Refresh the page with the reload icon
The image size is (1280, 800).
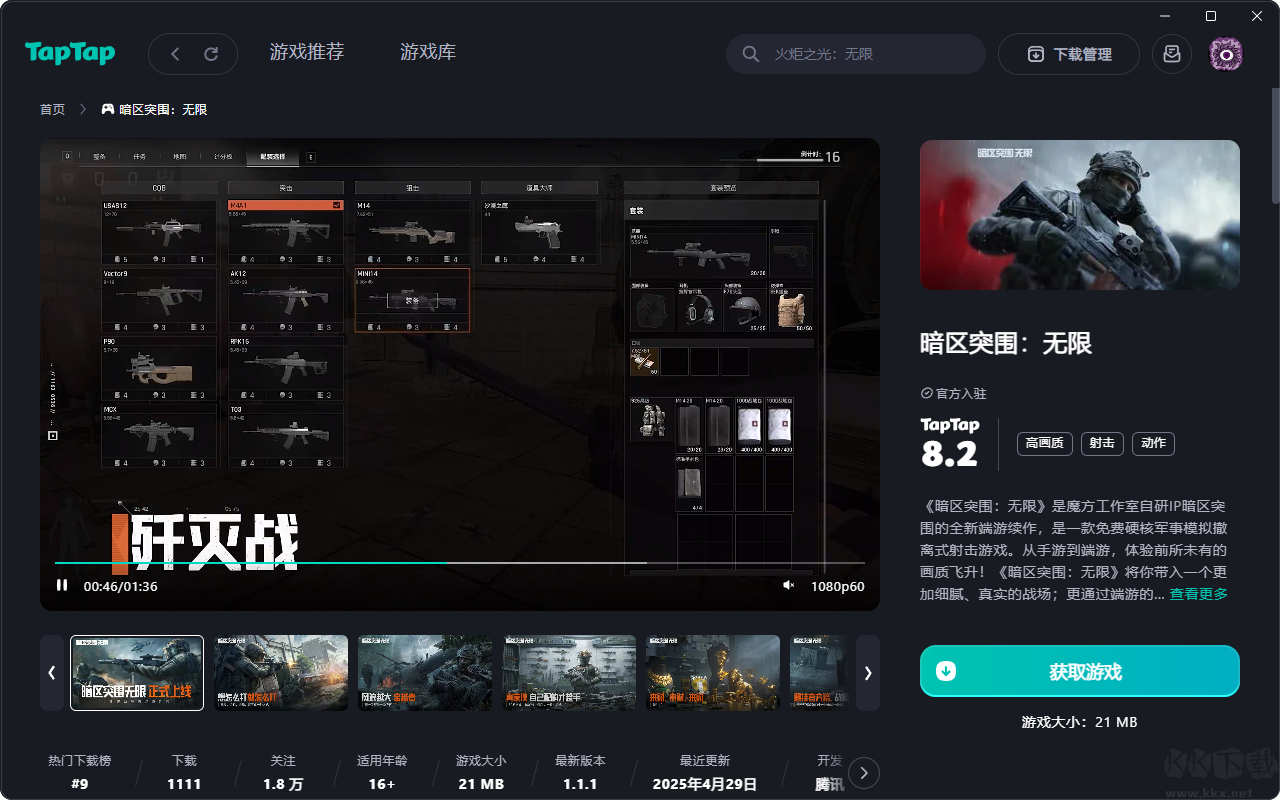211,54
